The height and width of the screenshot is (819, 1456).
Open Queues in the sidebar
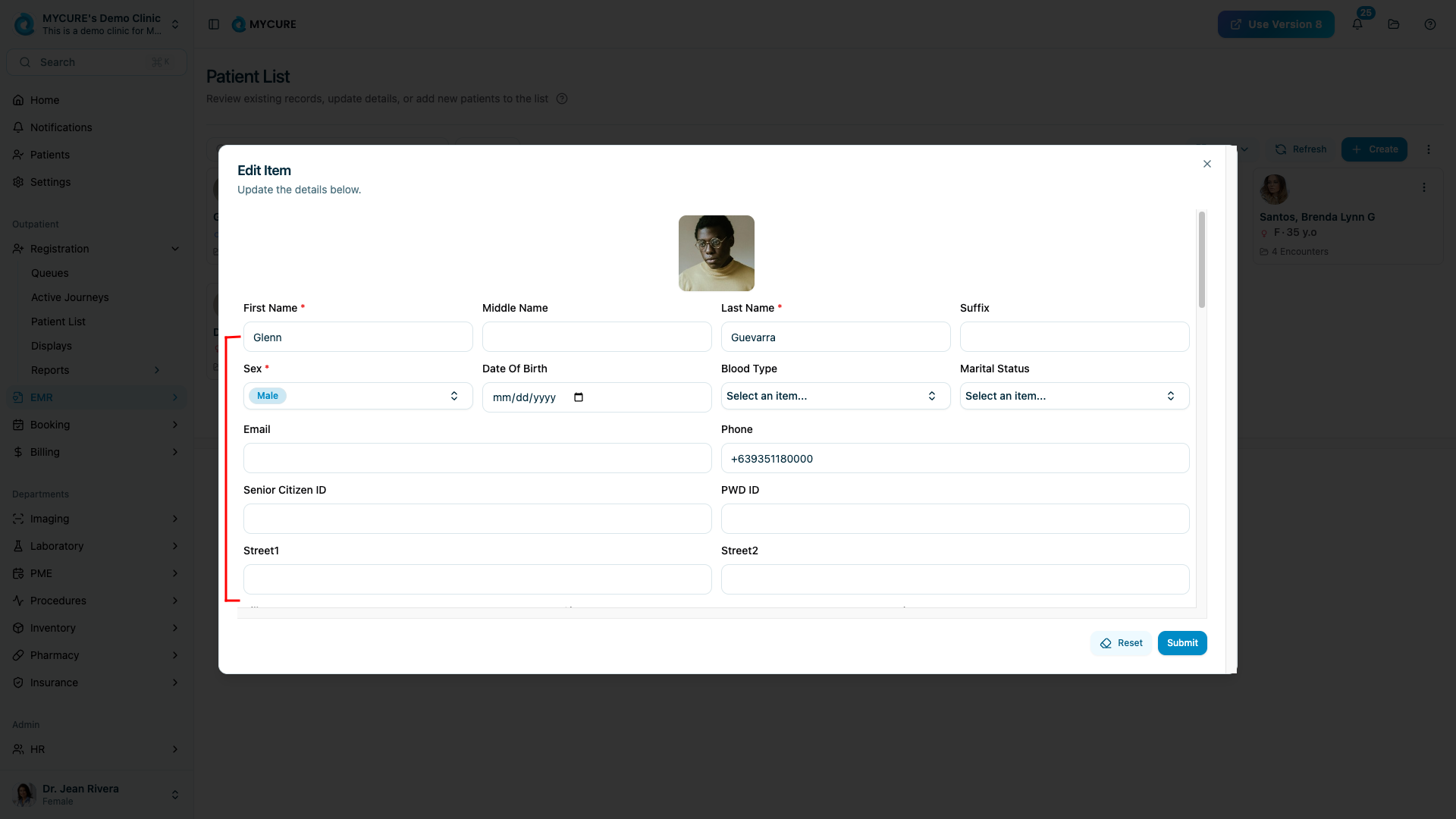(x=50, y=273)
